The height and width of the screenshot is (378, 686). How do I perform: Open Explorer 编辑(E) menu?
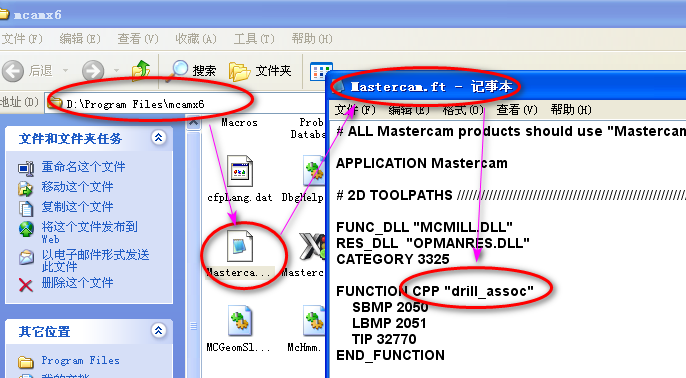point(80,39)
